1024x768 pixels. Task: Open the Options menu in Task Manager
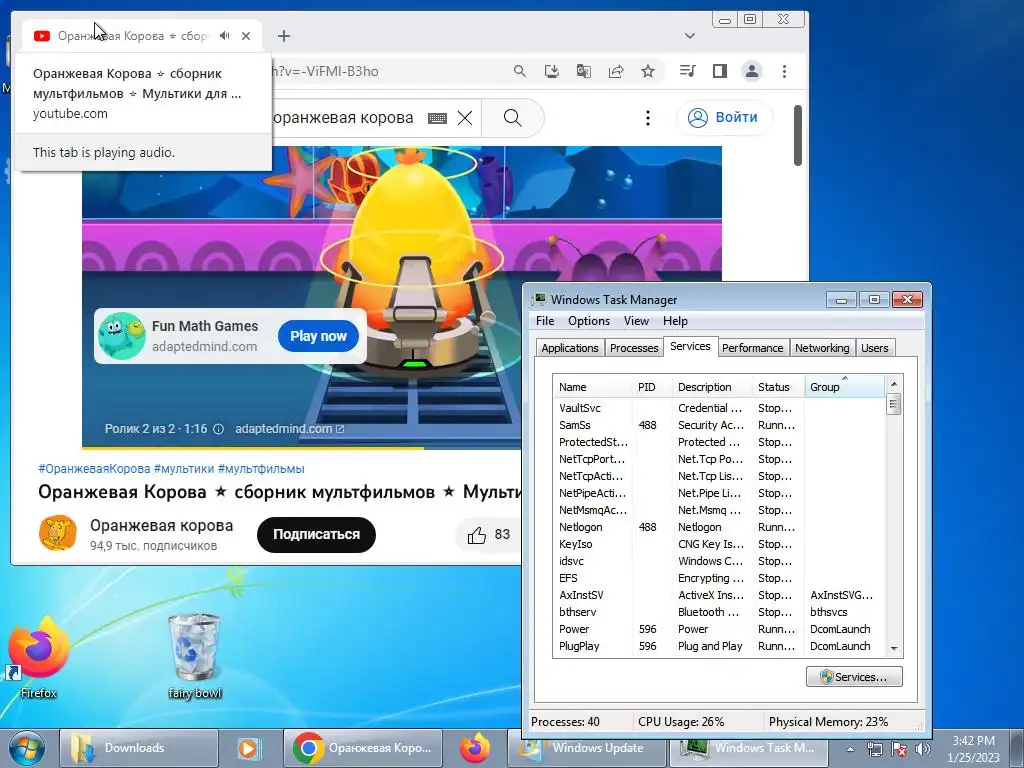[x=588, y=321]
